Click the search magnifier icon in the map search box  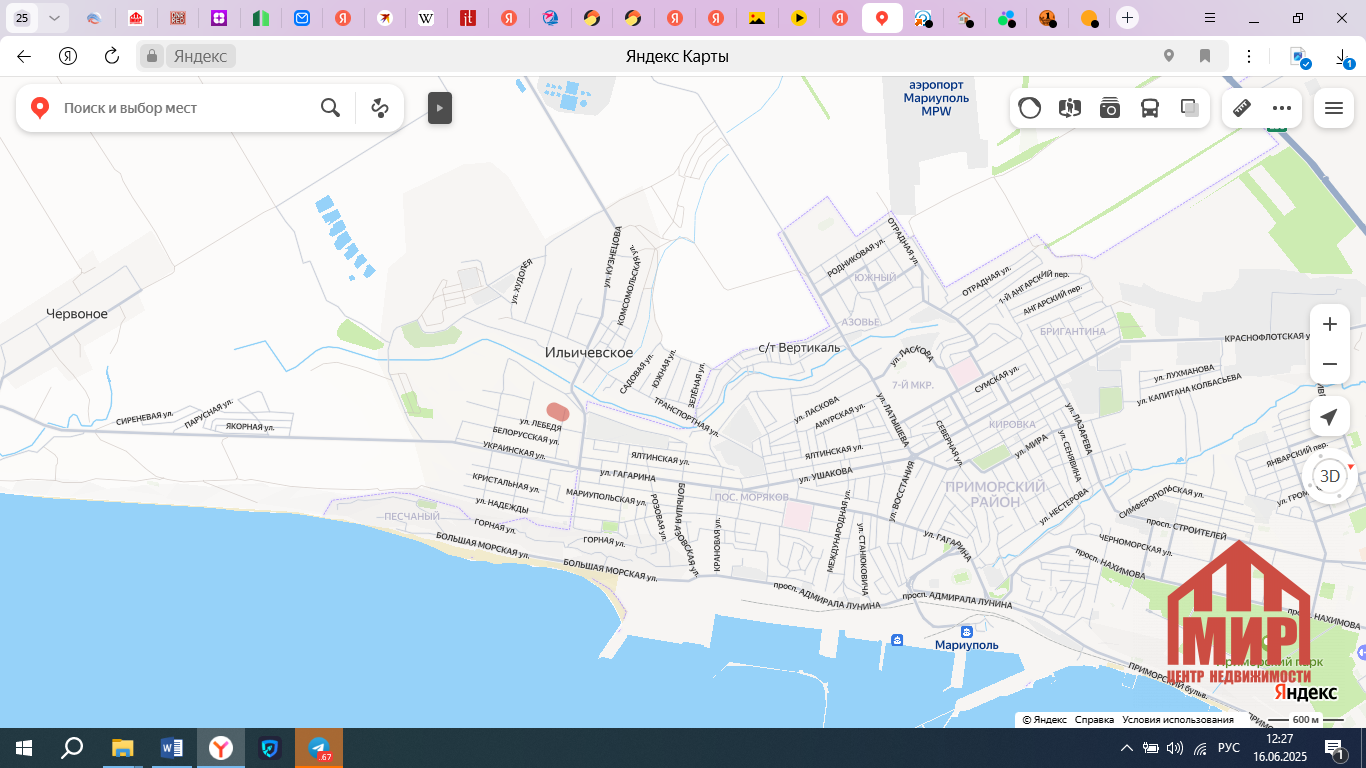(330, 108)
